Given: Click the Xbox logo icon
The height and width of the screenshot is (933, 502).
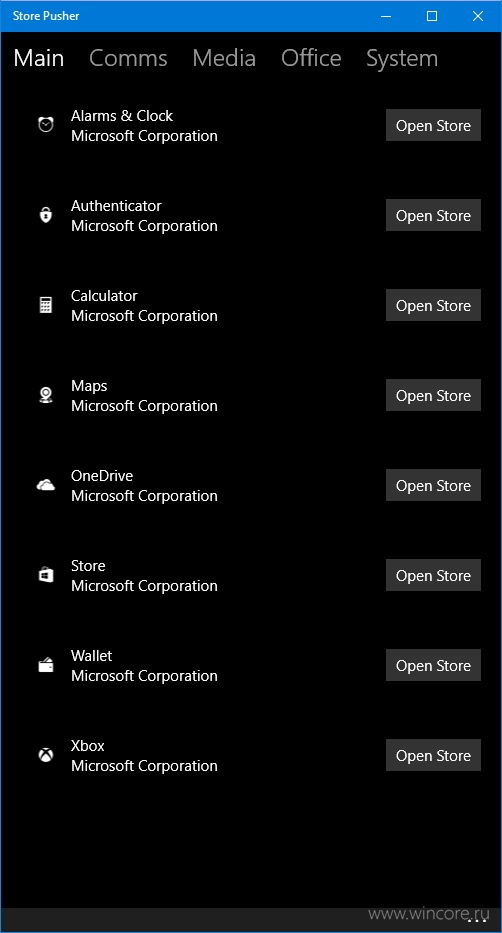Looking at the screenshot, I should click(46, 756).
